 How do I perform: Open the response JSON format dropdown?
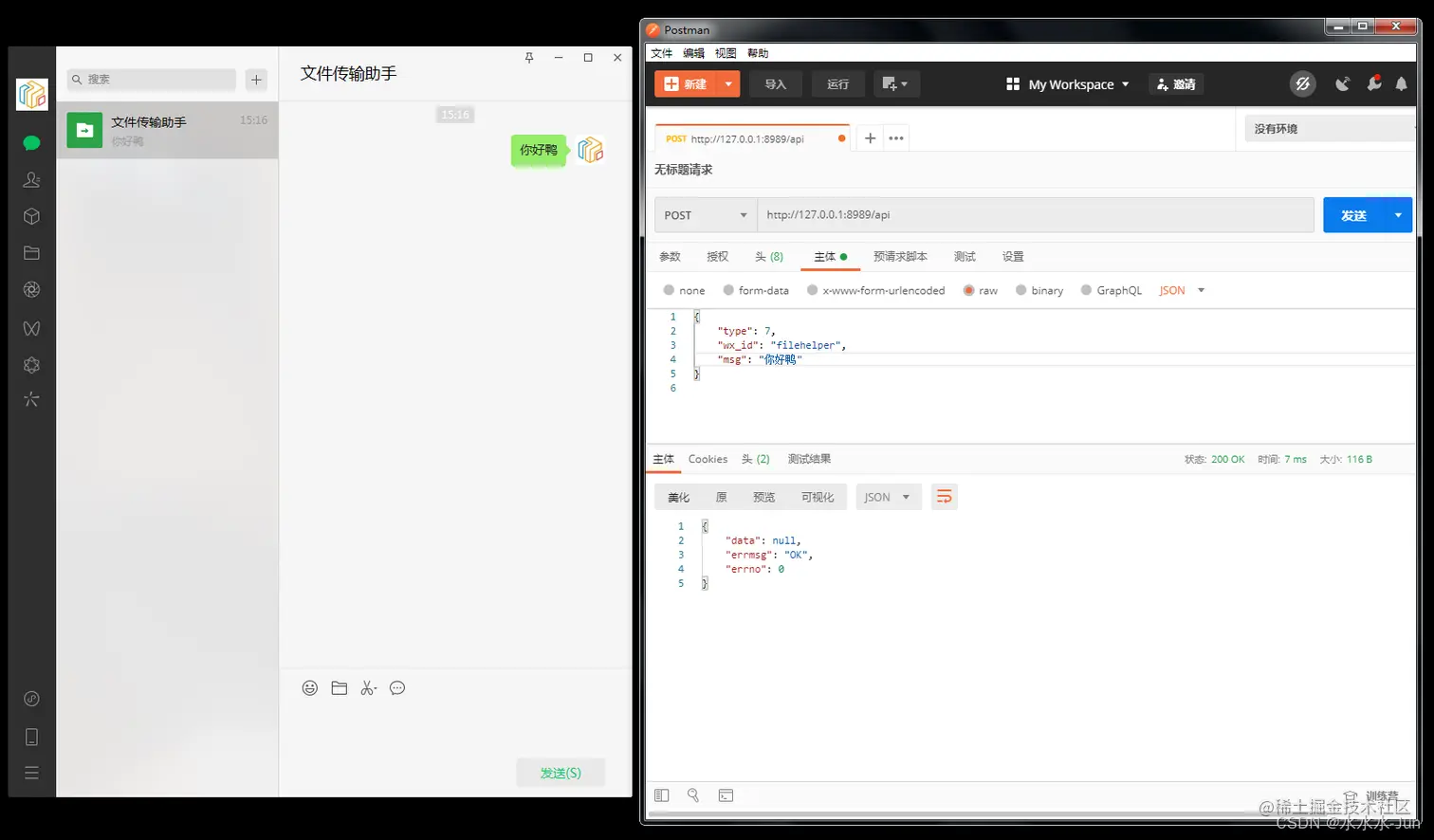click(889, 498)
